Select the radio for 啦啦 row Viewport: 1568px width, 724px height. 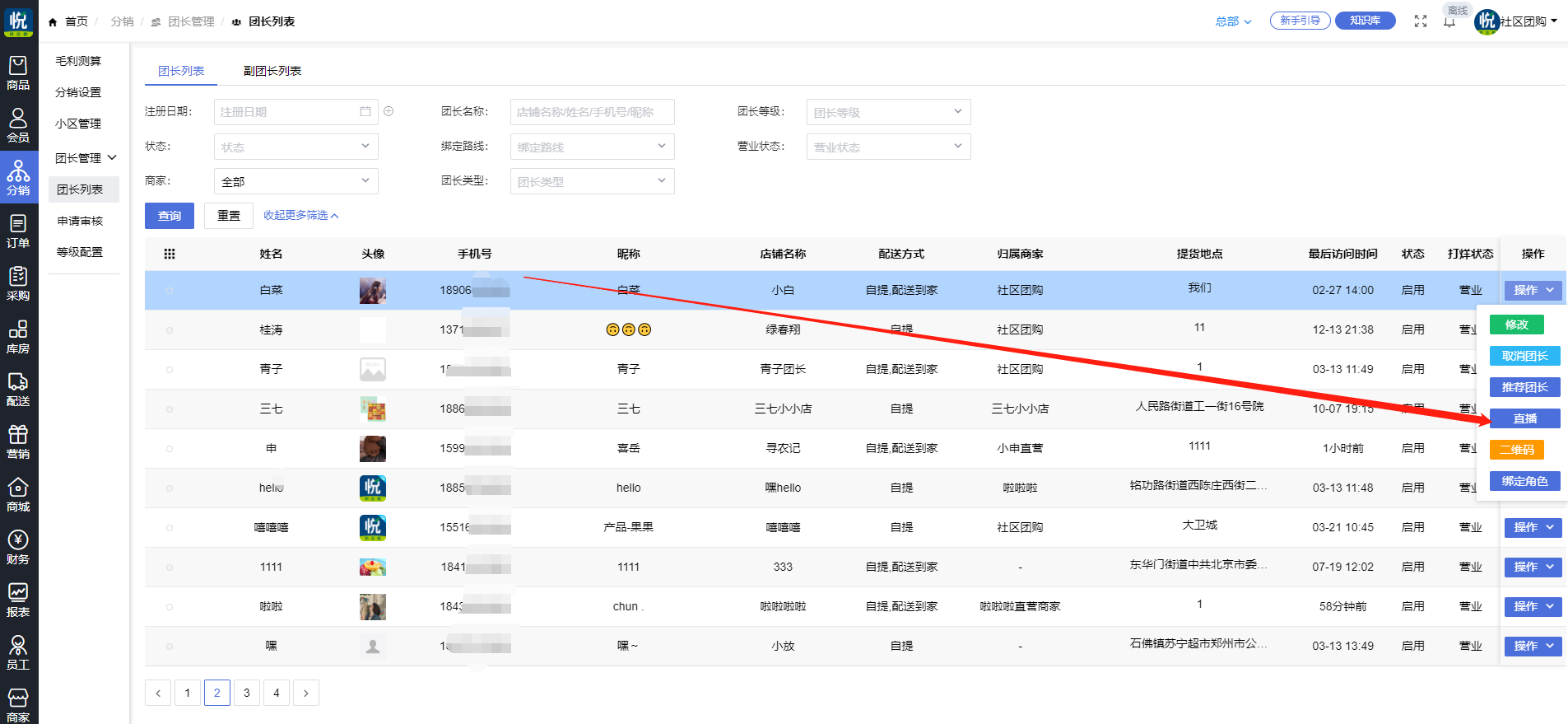[x=170, y=607]
